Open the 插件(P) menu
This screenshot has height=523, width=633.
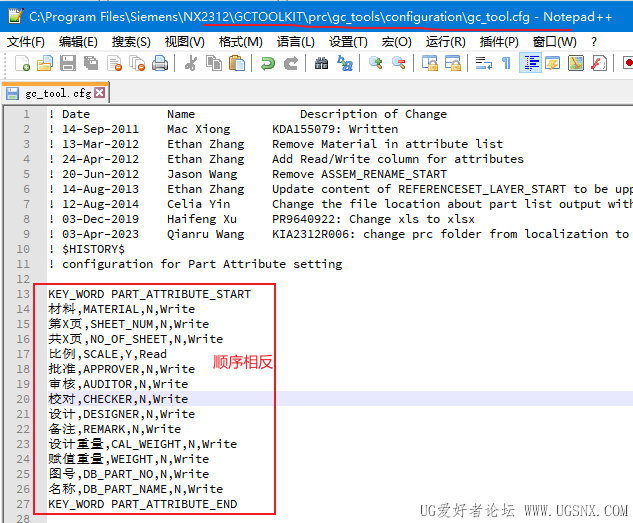tap(499, 42)
